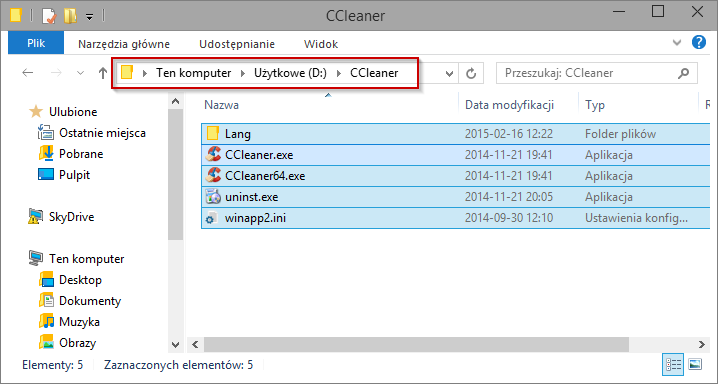Expand arrow after Użytkowe (D:) in path

(339, 73)
